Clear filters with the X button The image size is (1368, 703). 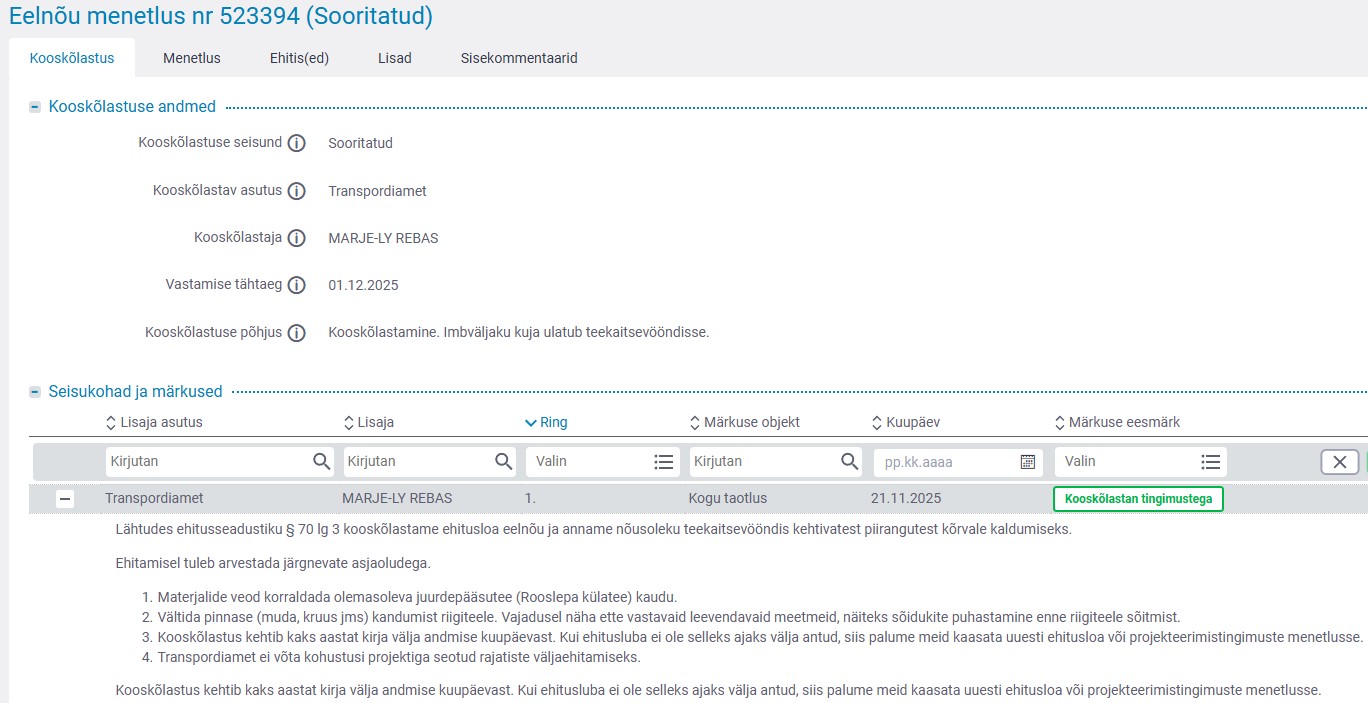pyautogui.click(x=1339, y=462)
